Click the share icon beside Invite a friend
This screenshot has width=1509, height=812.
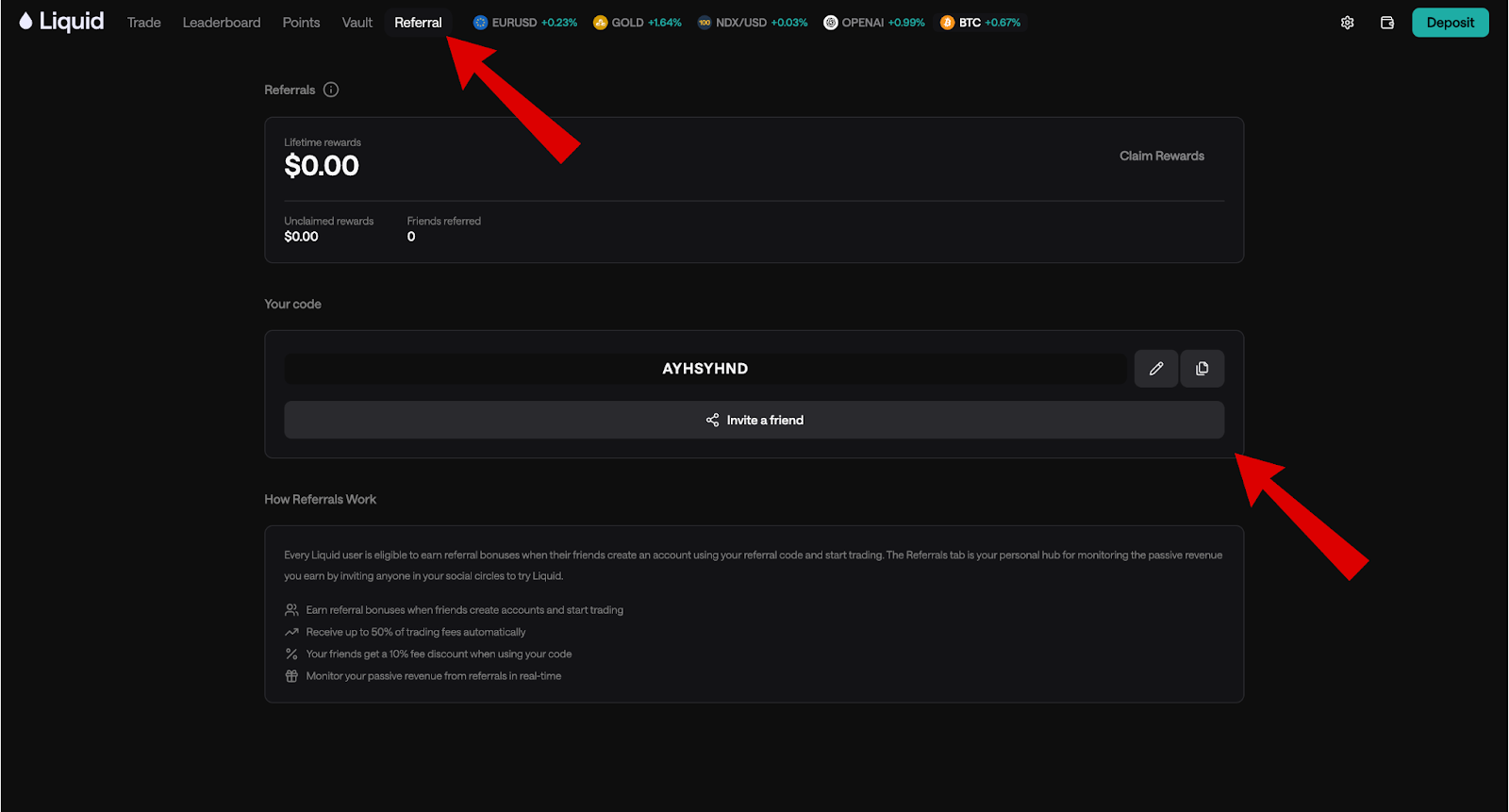coord(713,420)
